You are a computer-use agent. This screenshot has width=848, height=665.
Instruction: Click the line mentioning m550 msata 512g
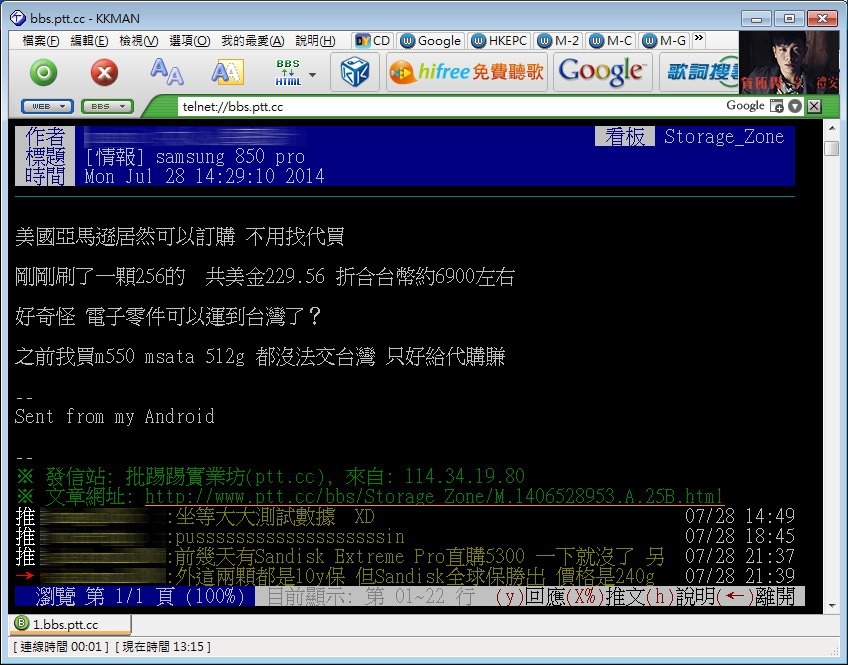[260, 357]
